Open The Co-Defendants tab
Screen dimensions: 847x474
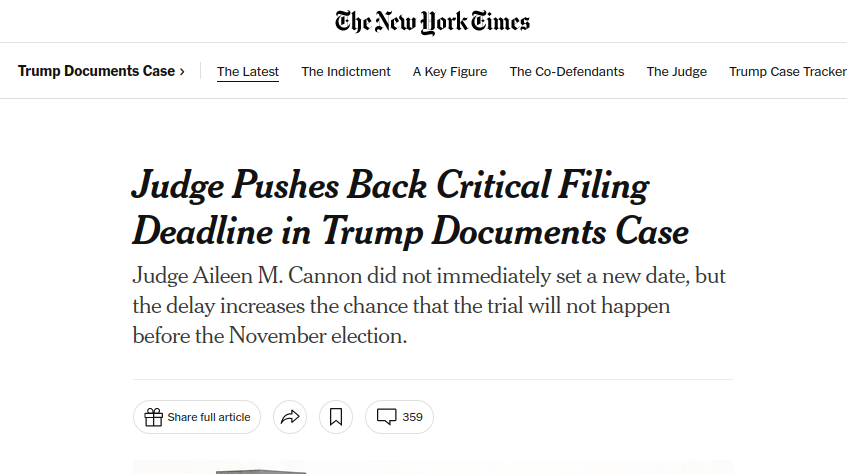click(x=567, y=72)
